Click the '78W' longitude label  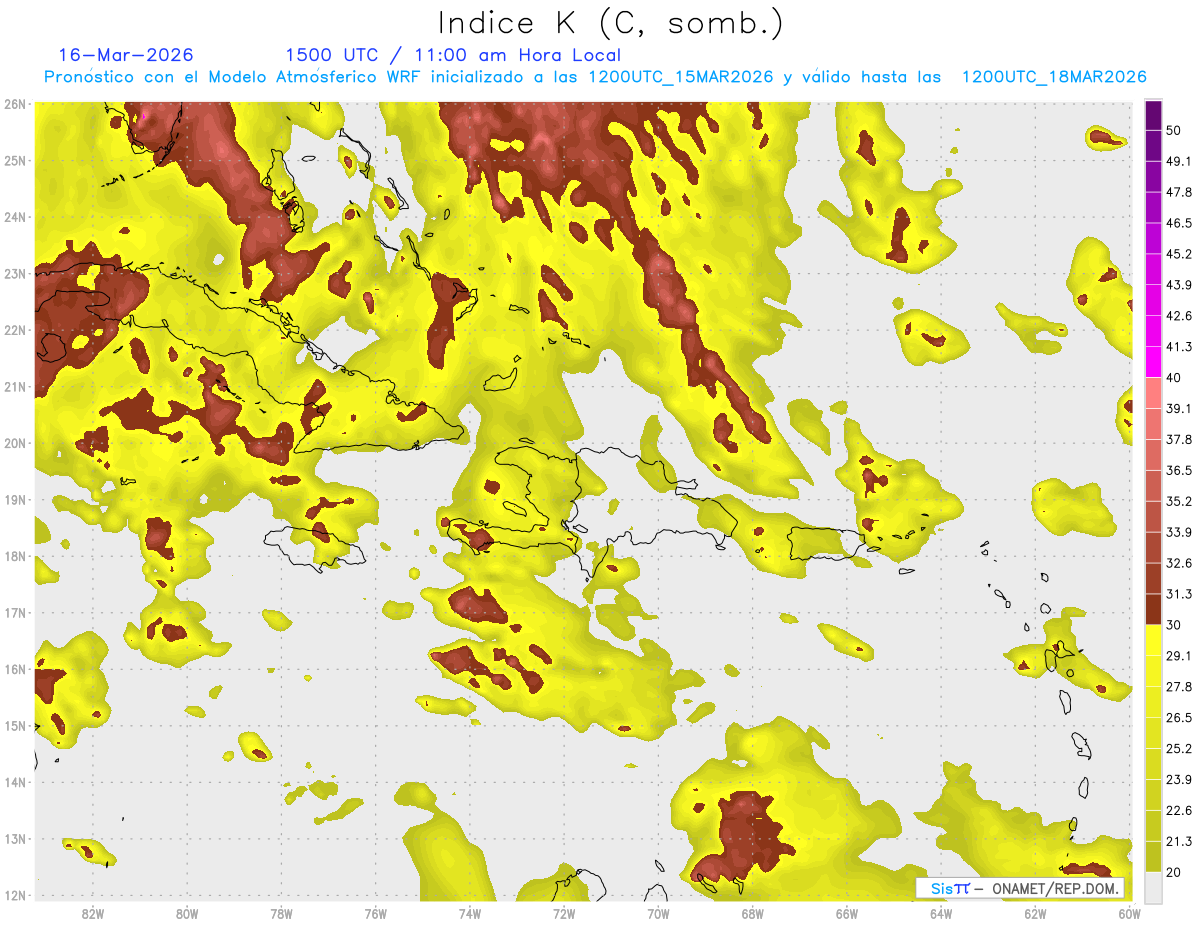pyautogui.click(x=281, y=914)
